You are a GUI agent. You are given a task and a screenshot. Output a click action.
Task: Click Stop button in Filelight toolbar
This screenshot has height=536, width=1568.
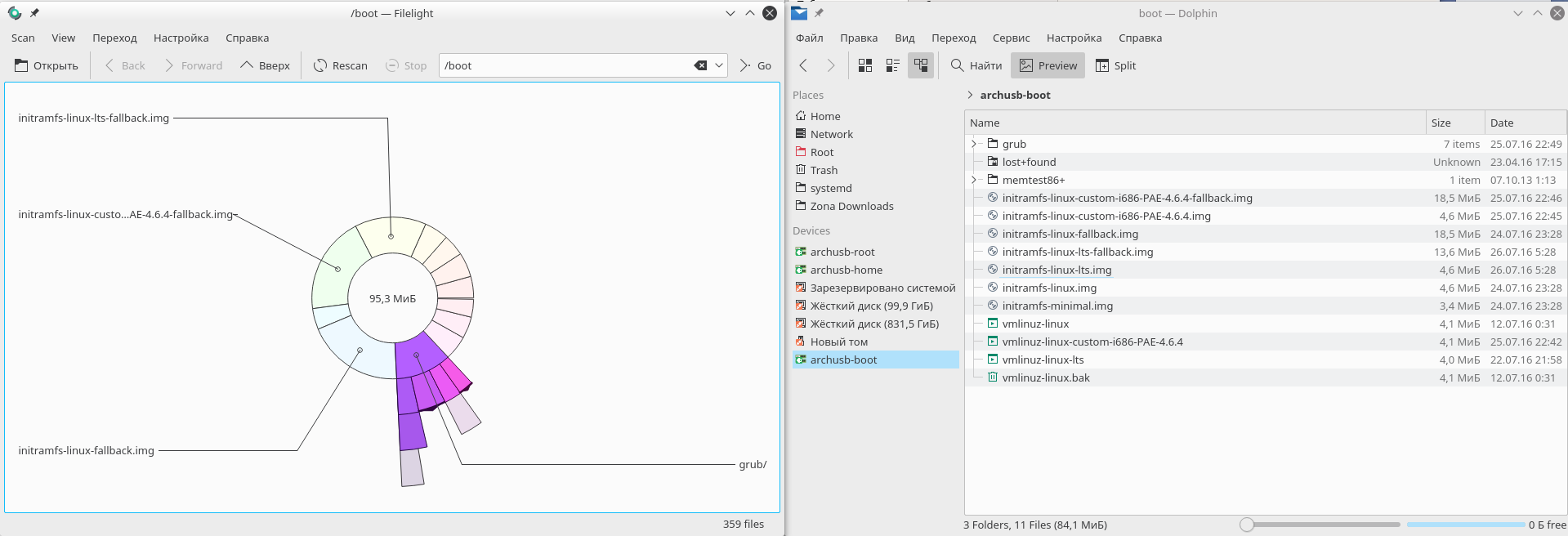tap(406, 65)
